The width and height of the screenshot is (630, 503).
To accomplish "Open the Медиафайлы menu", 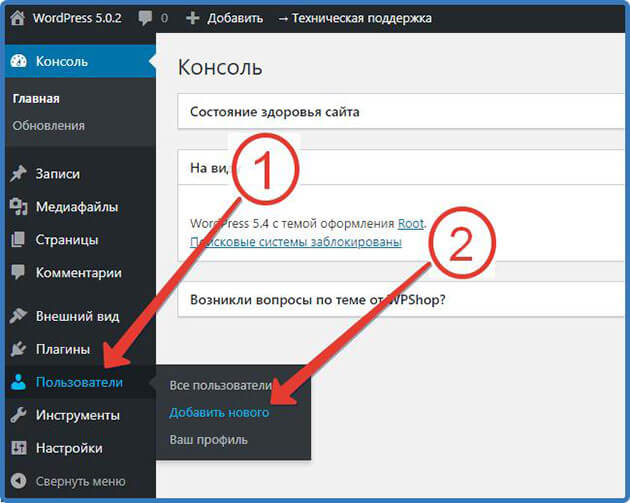I will [80, 207].
